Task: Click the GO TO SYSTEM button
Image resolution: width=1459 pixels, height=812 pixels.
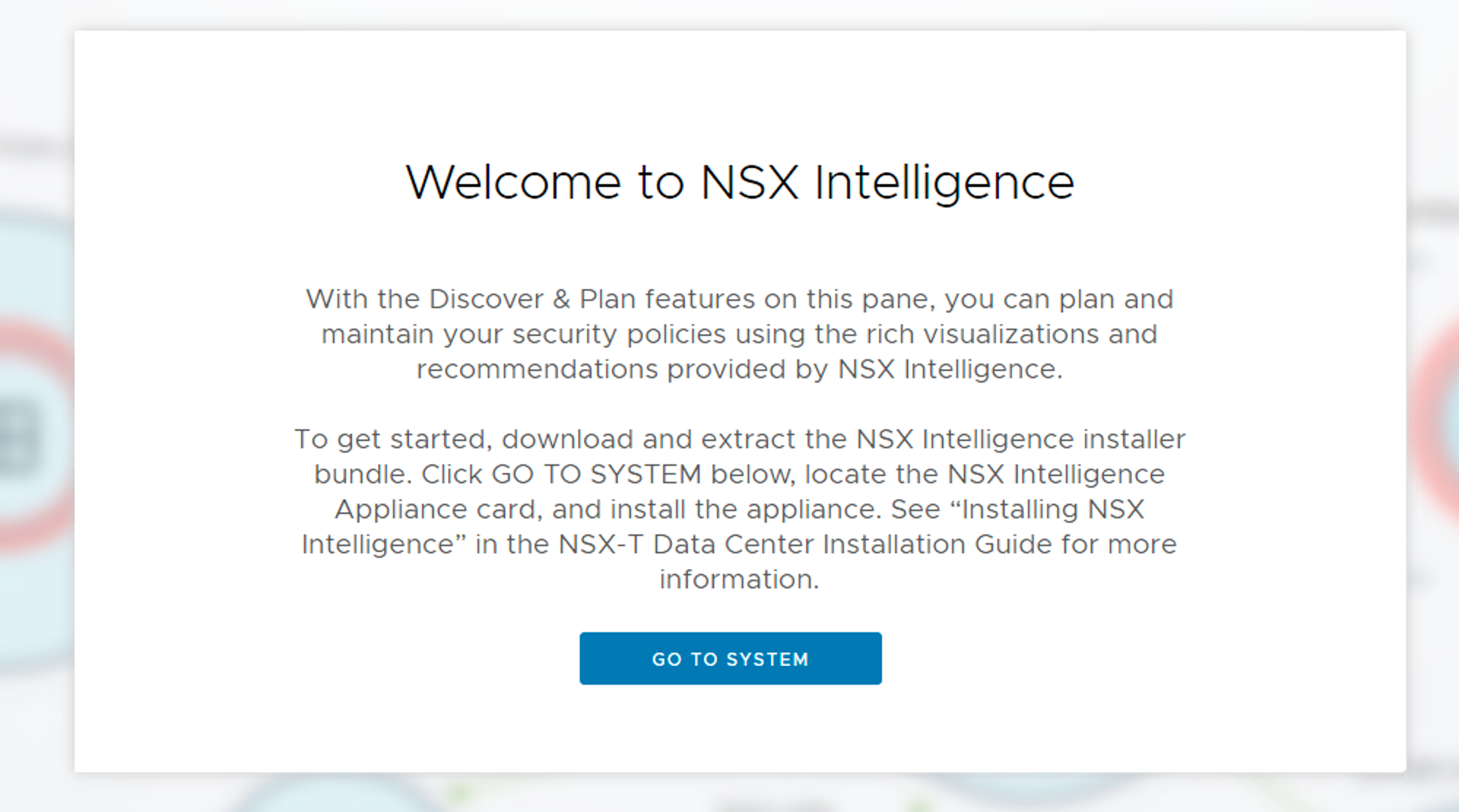Action: point(730,659)
